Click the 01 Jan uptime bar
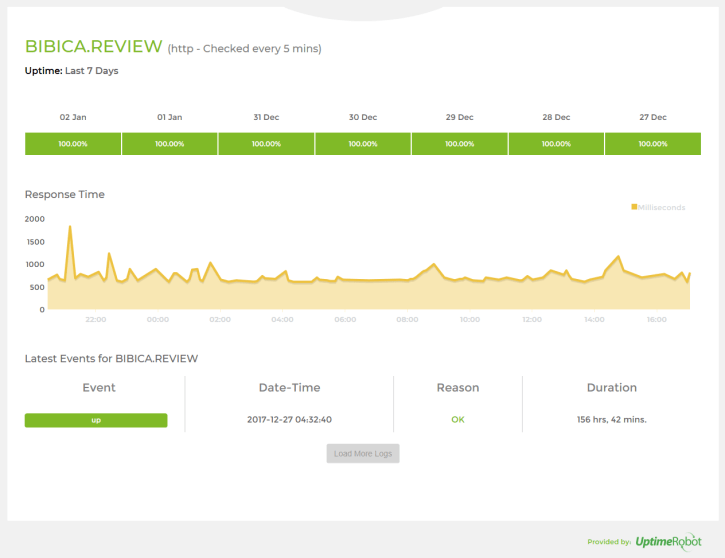The image size is (725, 558). [x=169, y=144]
